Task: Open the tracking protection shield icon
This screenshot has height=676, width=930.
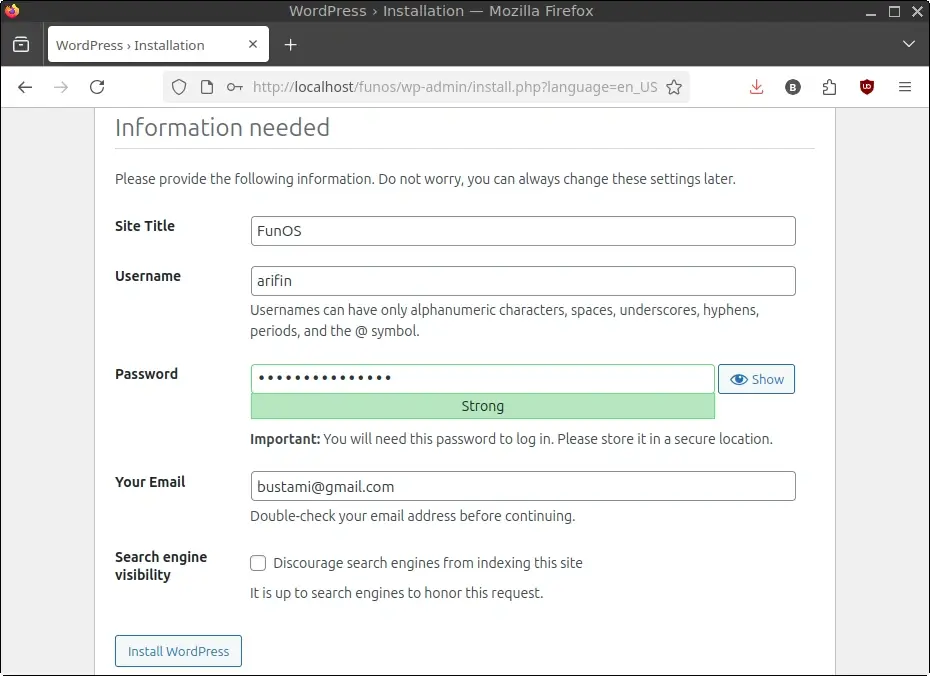Action: point(179,87)
